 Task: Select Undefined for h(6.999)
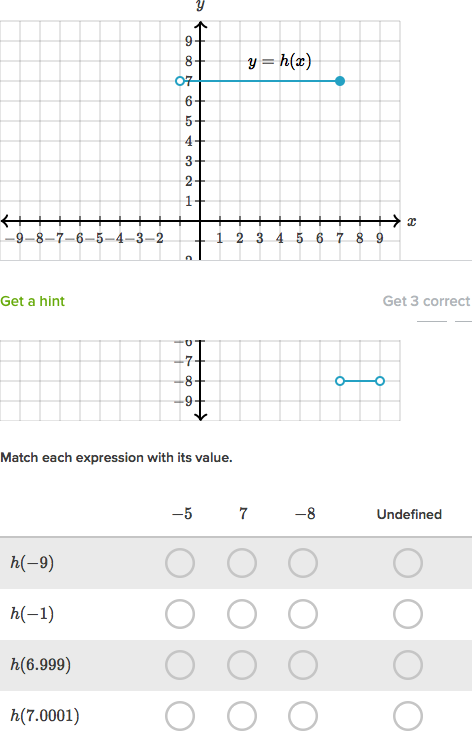tap(408, 664)
